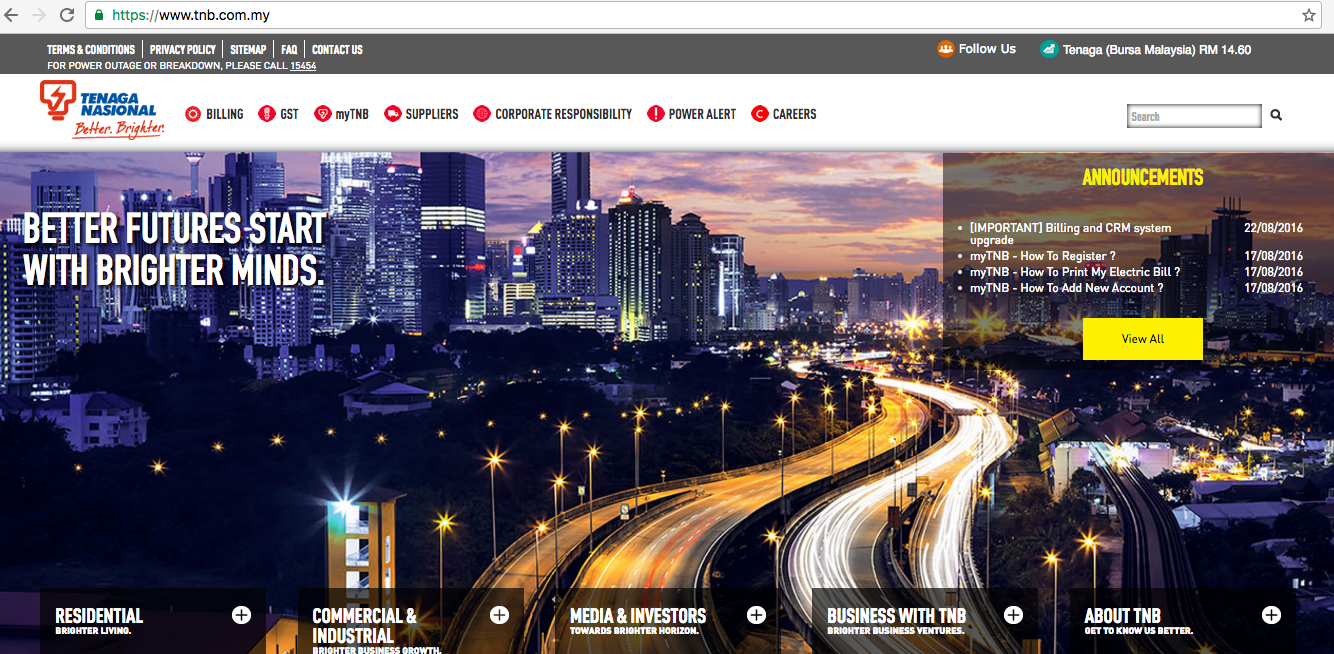Image resolution: width=1334 pixels, height=654 pixels.
Task: Open the Careers menu item
Action: tap(794, 114)
